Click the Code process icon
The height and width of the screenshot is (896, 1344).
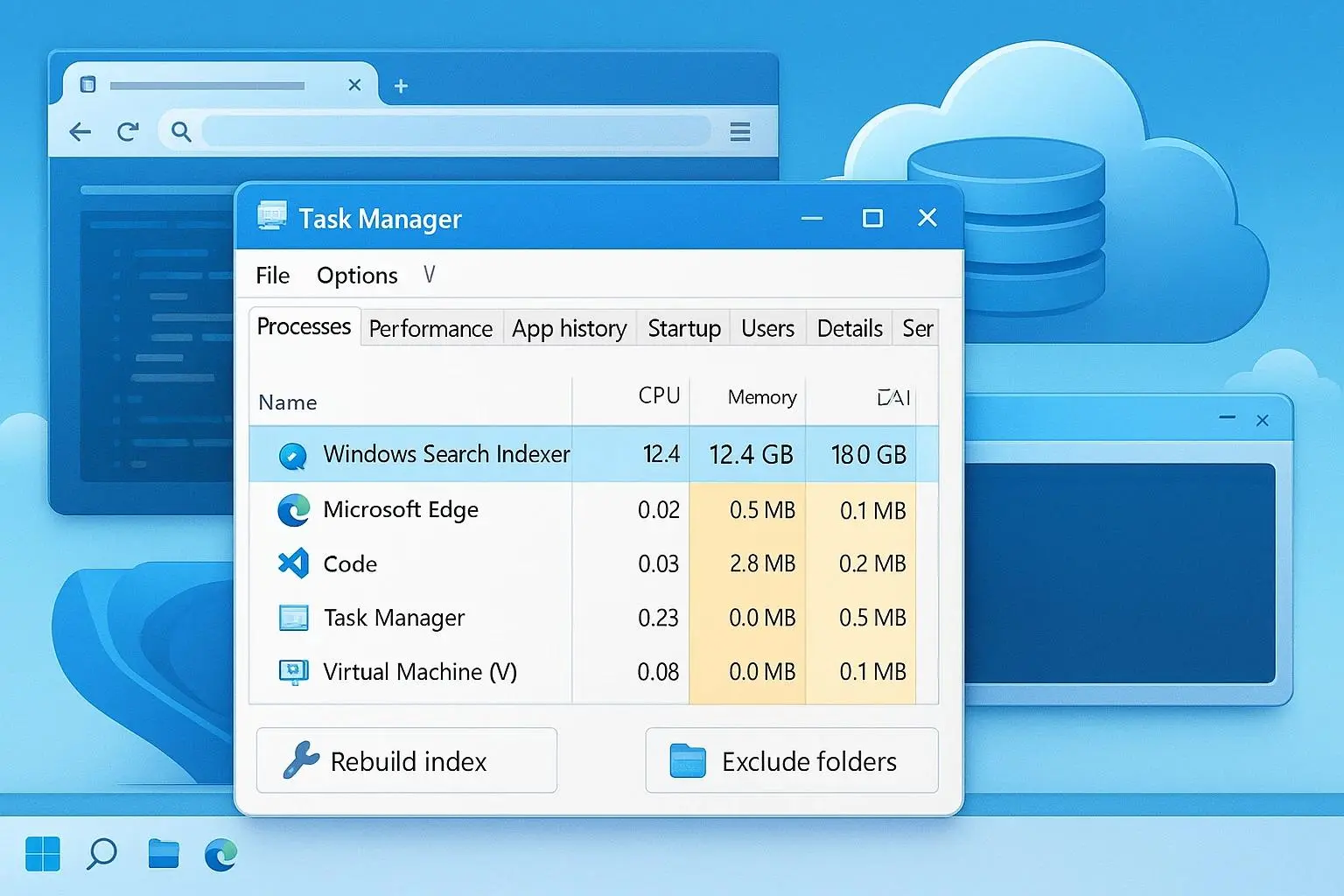[293, 563]
